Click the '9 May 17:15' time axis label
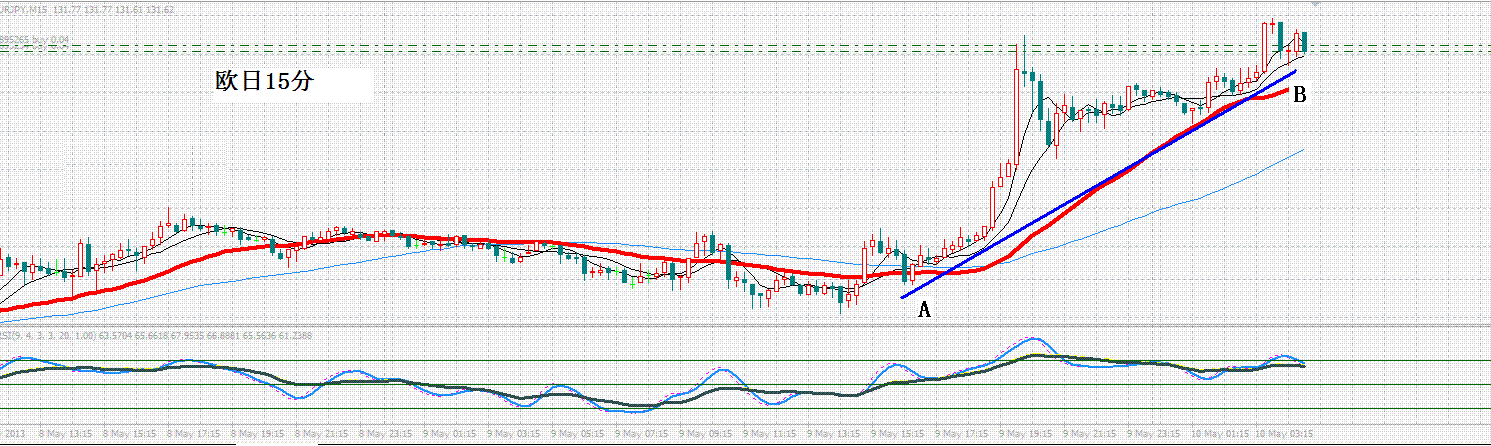The height and width of the screenshot is (446, 1491). coord(961,434)
